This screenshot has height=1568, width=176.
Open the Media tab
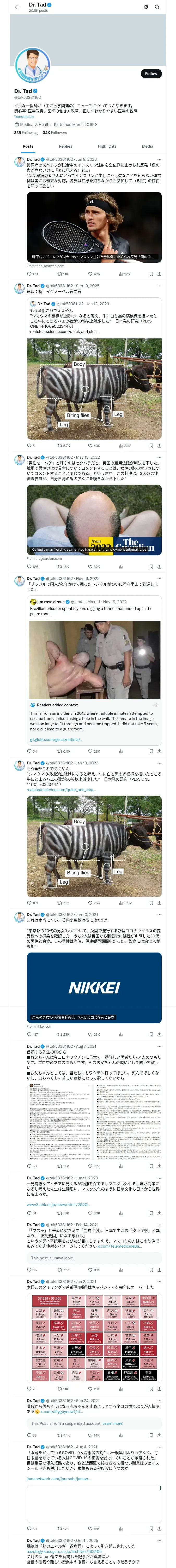coord(148,146)
